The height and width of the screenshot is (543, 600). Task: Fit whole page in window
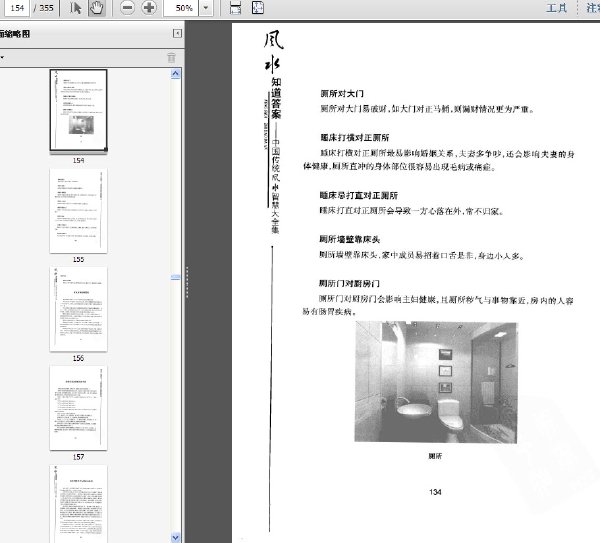[x=258, y=8]
